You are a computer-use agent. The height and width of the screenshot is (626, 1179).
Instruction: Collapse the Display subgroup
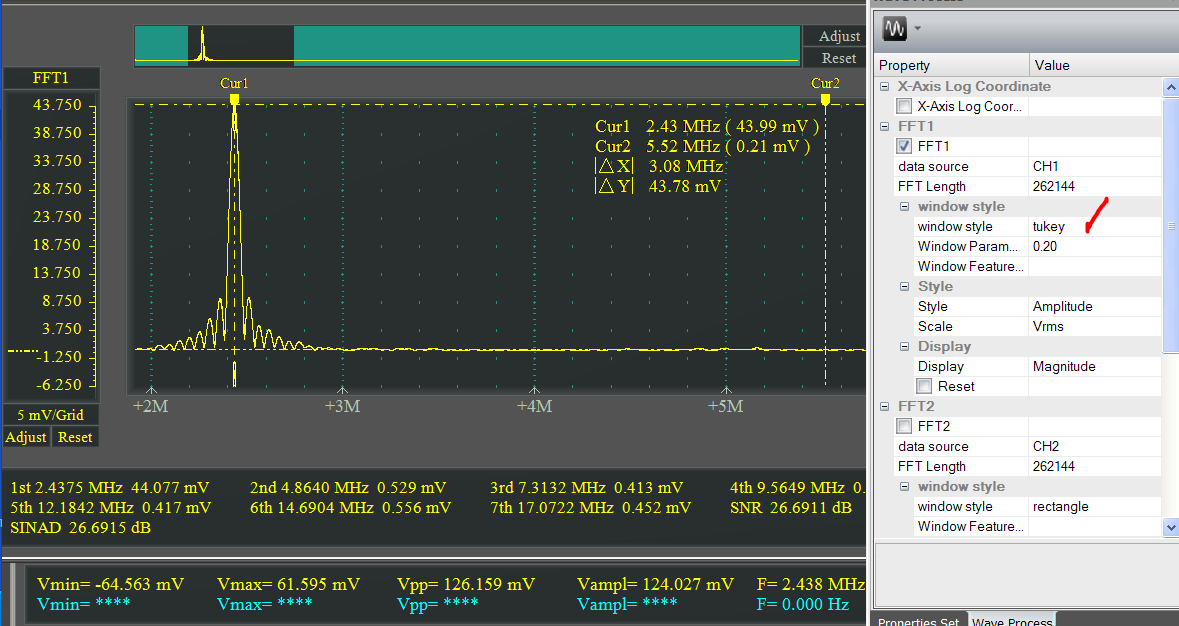pyautogui.click(x=905, y=346)
